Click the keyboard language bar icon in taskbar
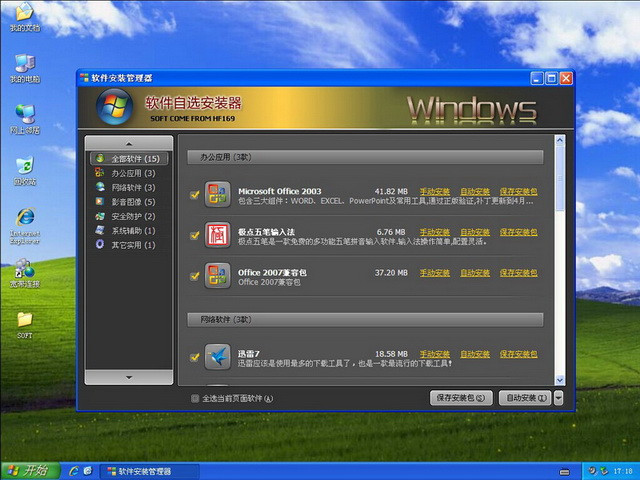Image resolution: width=640 pixels, height=480 pixels. coord(564,472)
